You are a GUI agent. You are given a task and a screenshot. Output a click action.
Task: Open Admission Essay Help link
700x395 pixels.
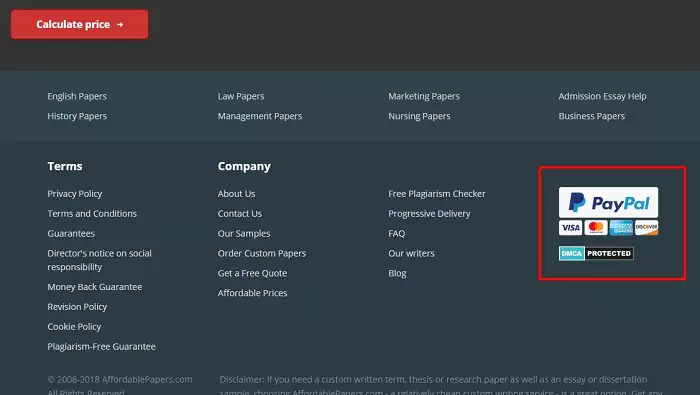602,96
